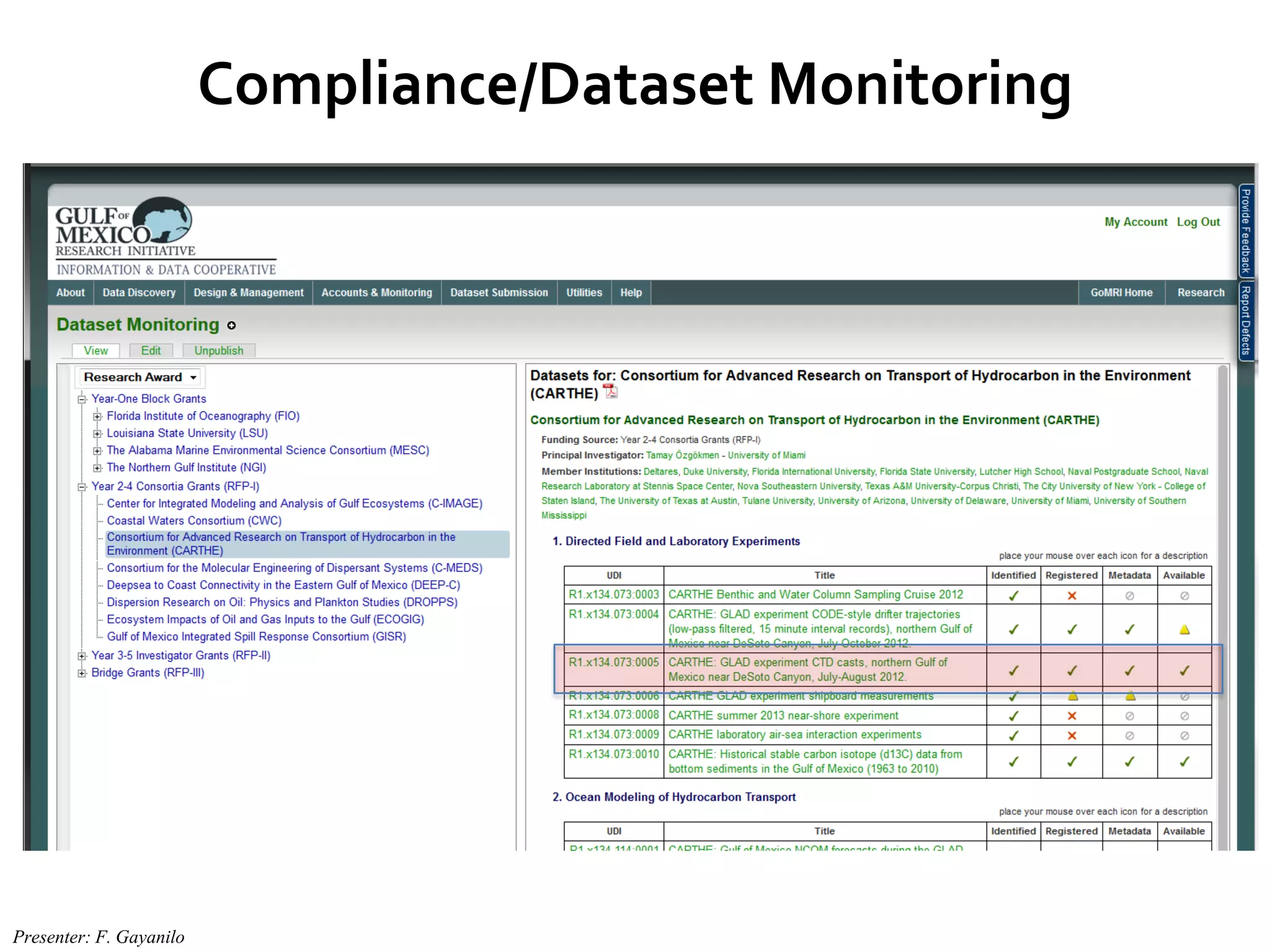Open the Utilities menu
1270x952 pixels.
pyautogui.click(x=584, y=293)
